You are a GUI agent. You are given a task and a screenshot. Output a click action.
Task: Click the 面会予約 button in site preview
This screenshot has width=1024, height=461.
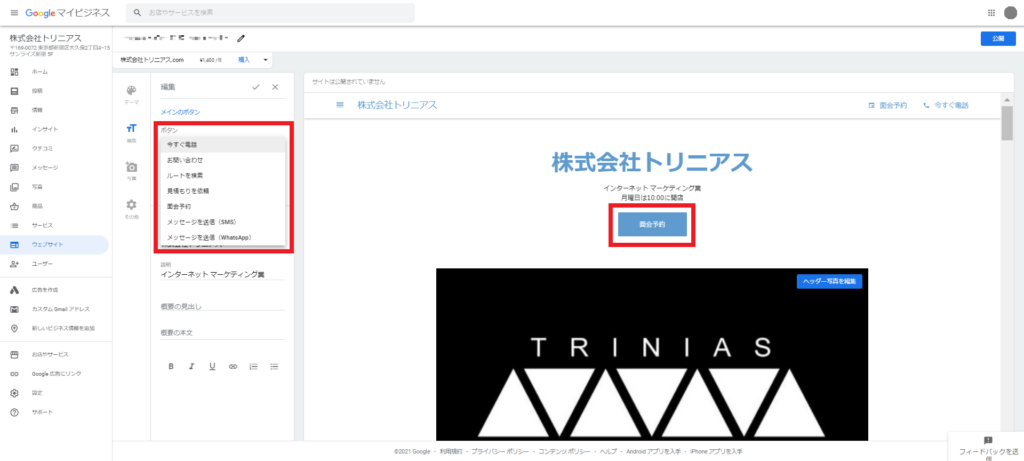point(652,224)
